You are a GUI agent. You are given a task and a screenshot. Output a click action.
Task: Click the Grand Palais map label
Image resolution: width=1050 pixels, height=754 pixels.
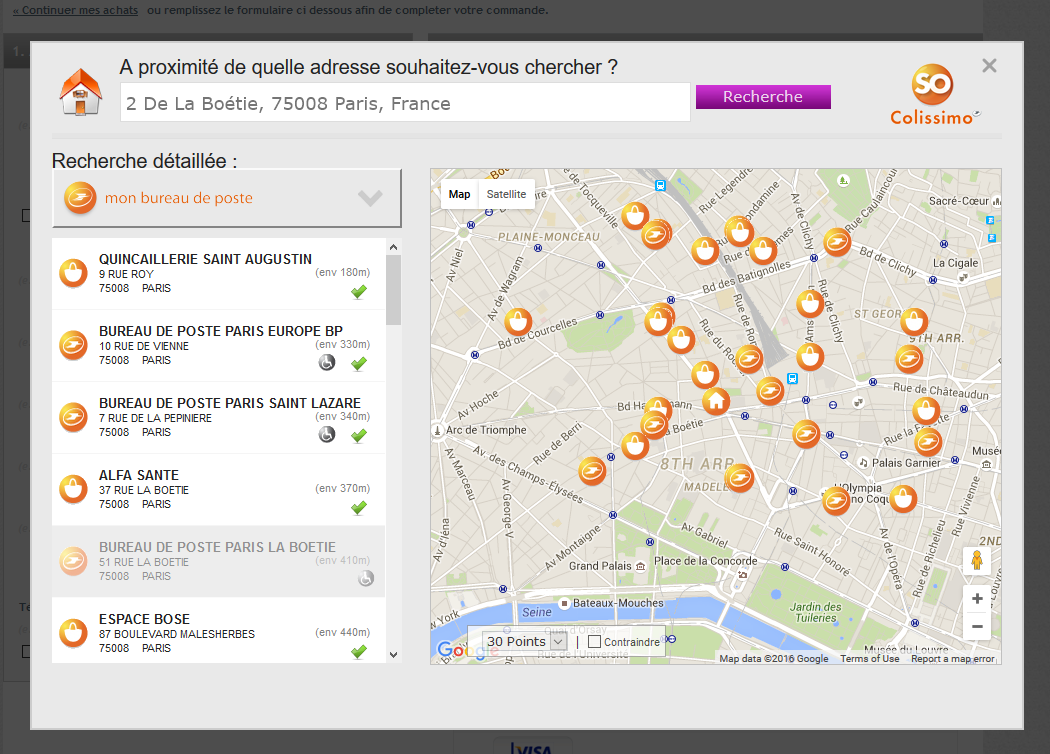point(600,566)
